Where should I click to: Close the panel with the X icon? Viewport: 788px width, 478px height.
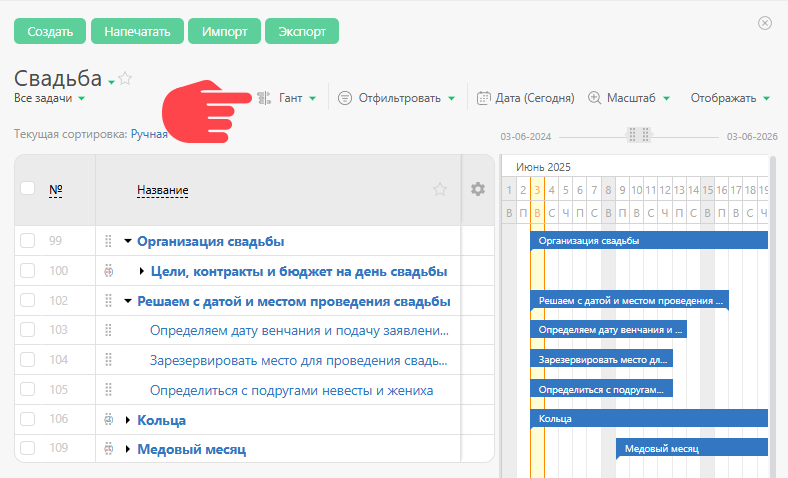click(765, 23)
